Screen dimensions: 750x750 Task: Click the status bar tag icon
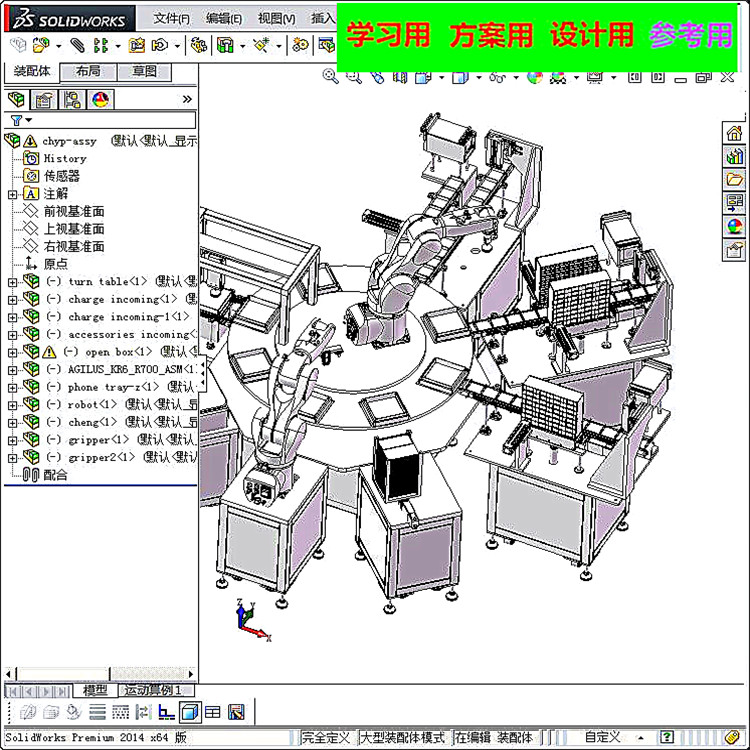click(732, 737)
